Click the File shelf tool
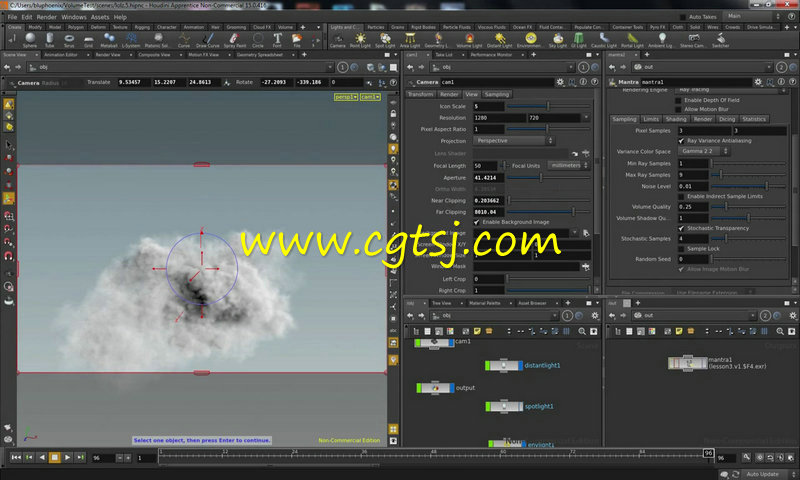The width and height of the screenshot is (800, 480). (x=296, y=40)
